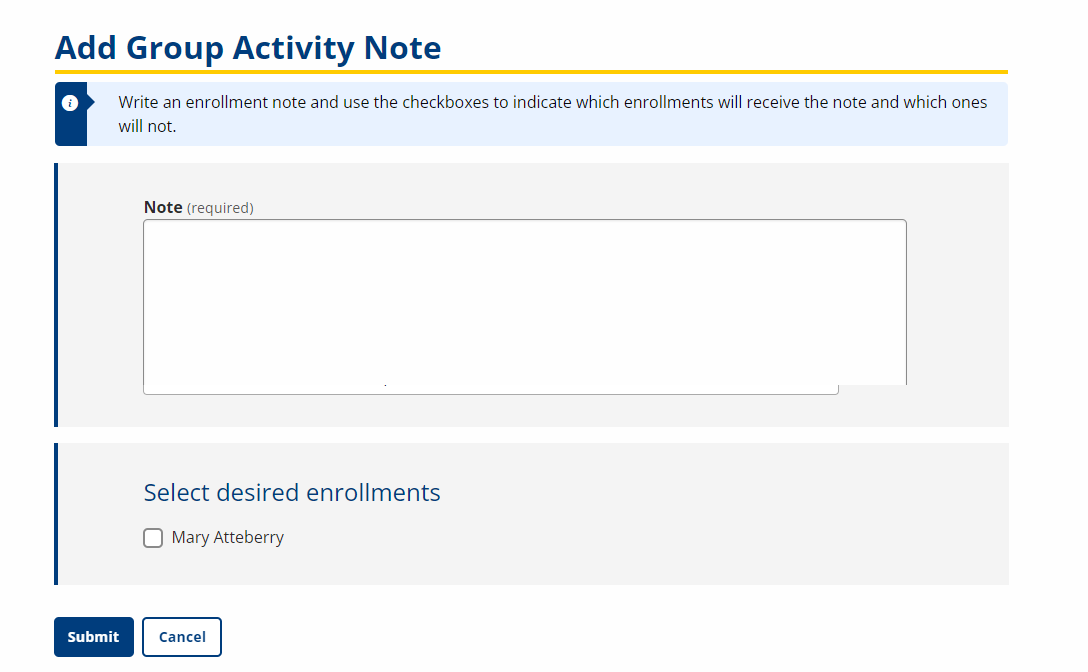Screen dimensions: 1088x672
Task: Click the Note field label
Action: coord(163,207)
